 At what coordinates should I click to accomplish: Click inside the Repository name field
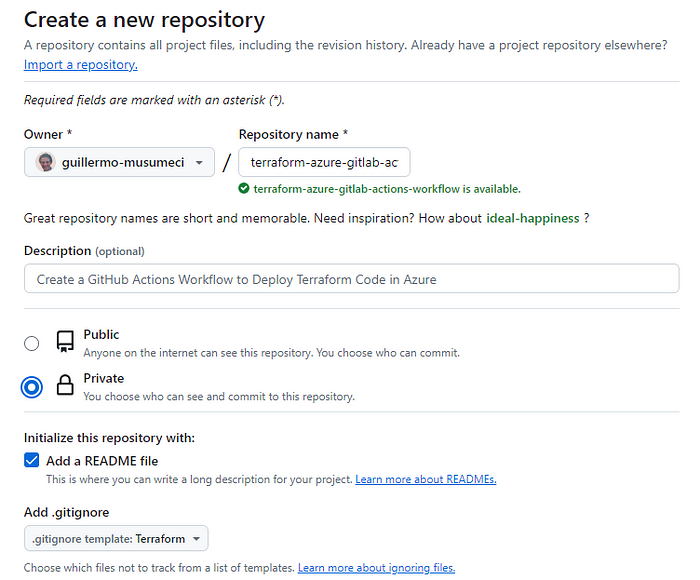324,162
